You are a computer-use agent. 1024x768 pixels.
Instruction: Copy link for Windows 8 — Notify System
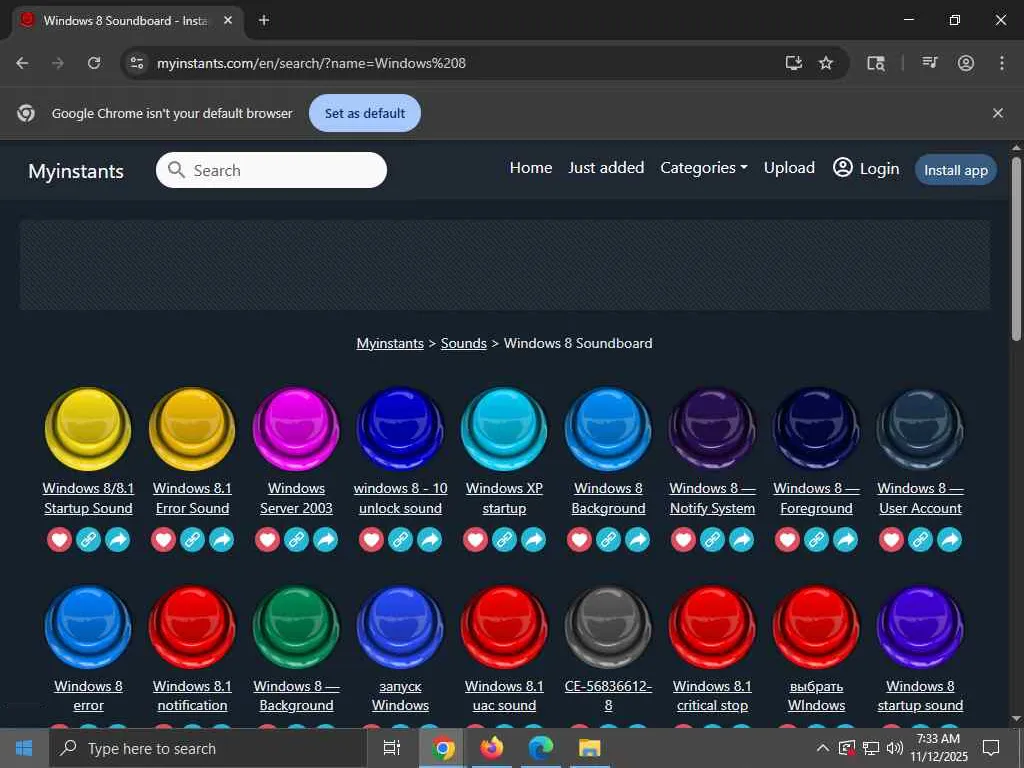(712, 539)
